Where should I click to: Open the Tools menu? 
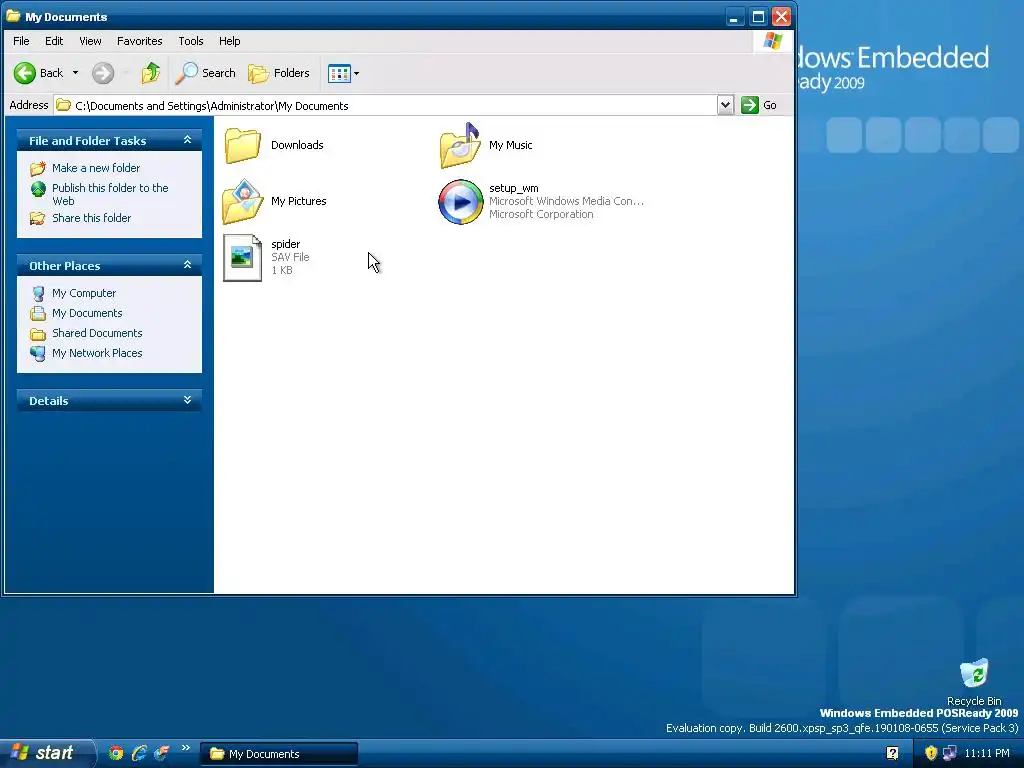point(191,41)
